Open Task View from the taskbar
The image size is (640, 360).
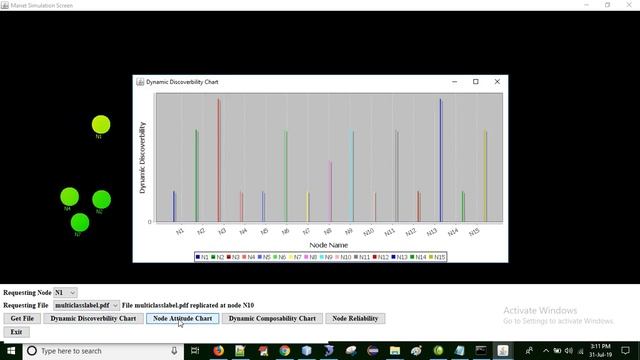pyautogui.click(x=195, y=351)
